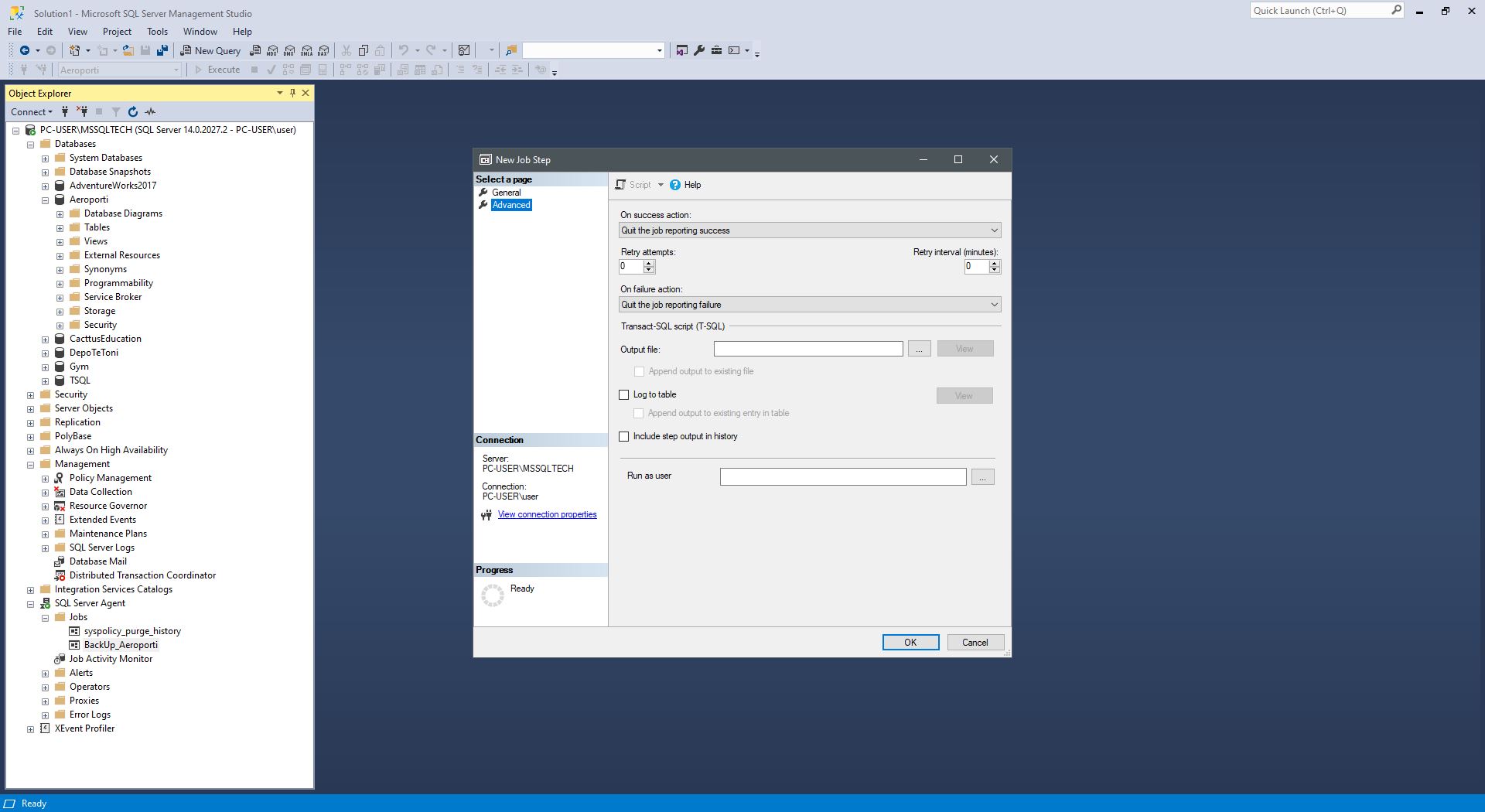Increase Retry attempts with up arrow

pyautogui.click(x=649, y=263)
